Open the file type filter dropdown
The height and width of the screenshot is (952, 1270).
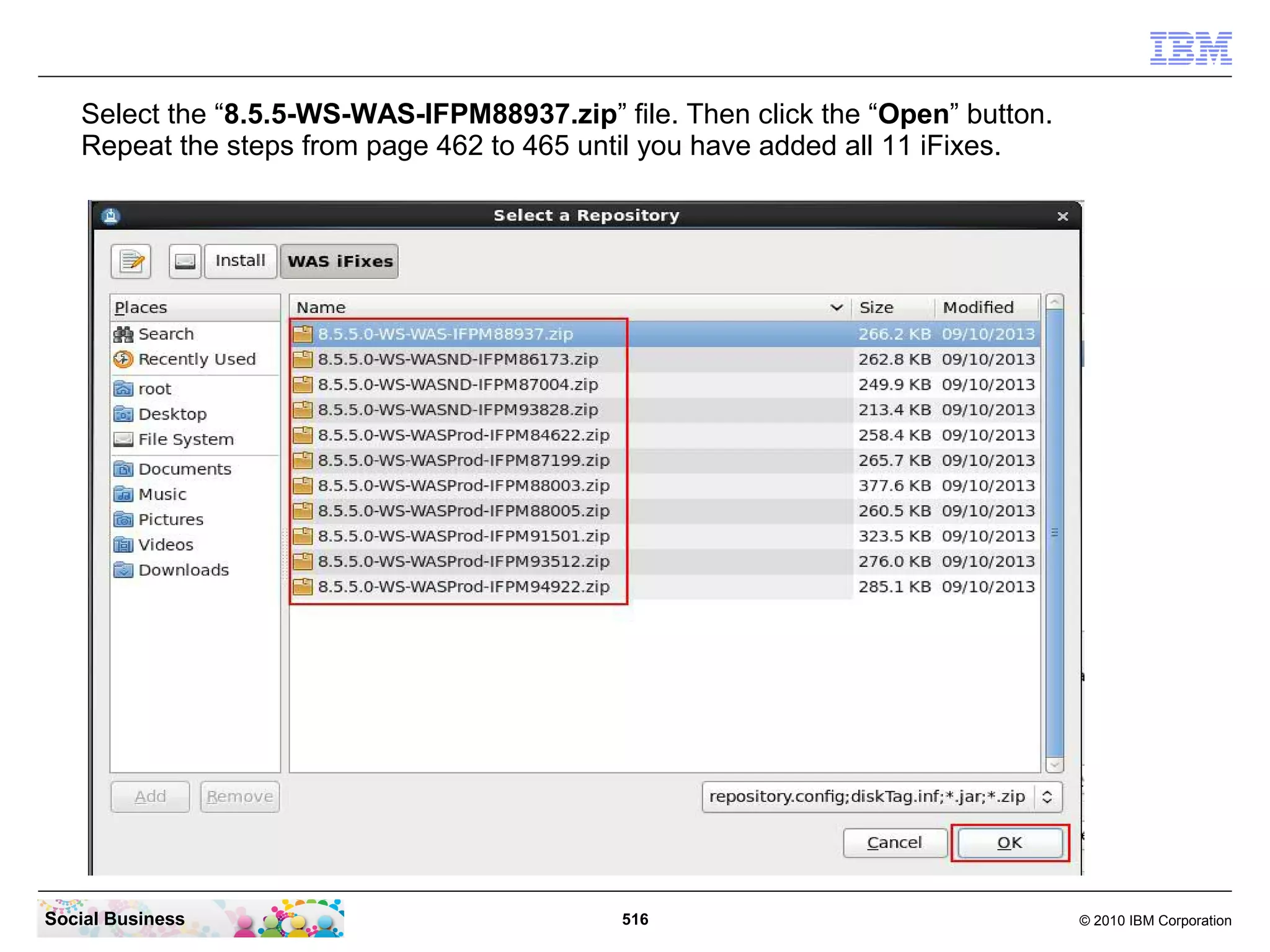(882, 797)
